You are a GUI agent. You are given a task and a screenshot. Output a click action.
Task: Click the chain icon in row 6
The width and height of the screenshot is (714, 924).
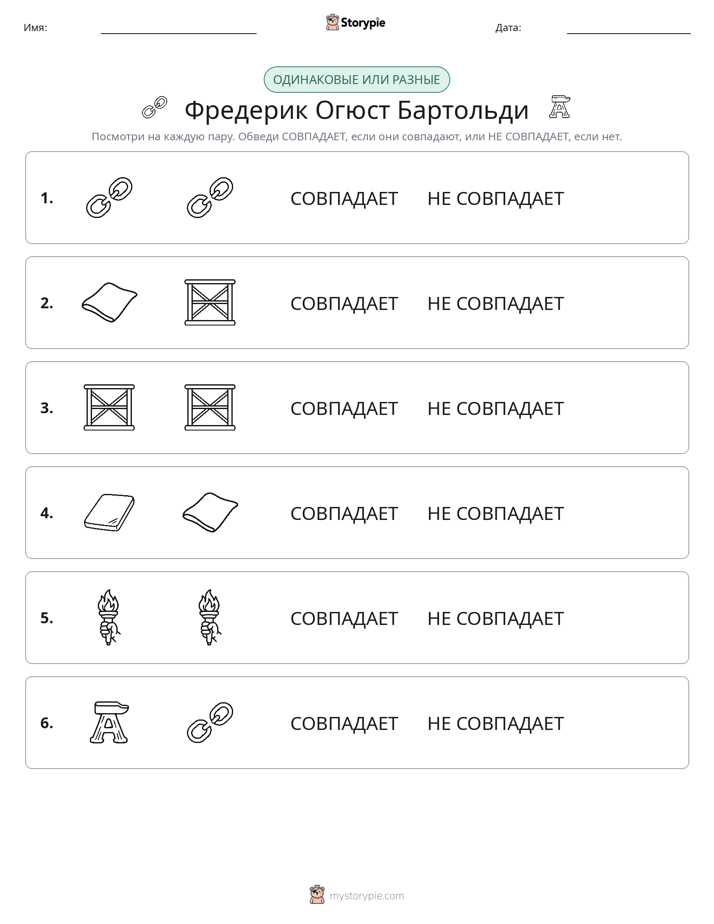coord(210,722)
